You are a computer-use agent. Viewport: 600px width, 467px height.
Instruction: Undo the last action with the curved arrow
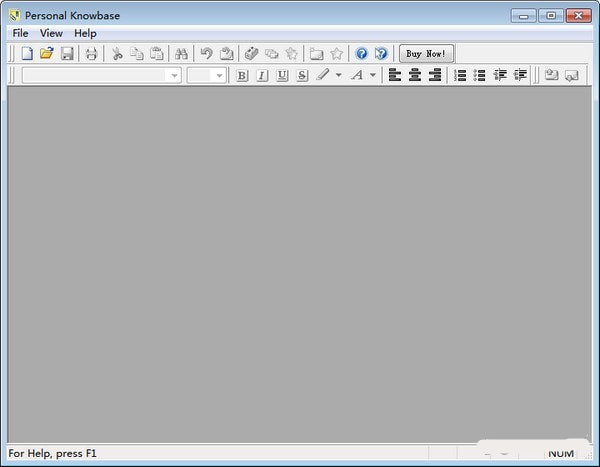pyautogui.click(x=206, y=54)
